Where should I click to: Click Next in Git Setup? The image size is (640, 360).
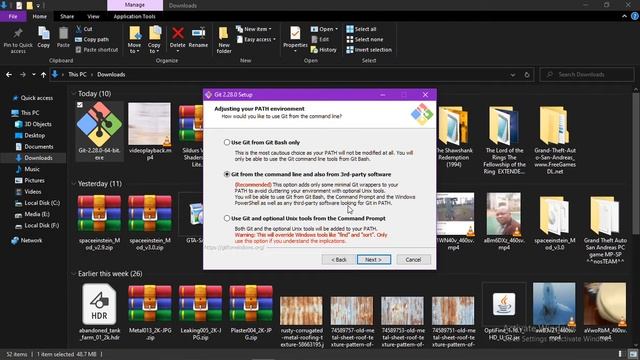(x=373, y=260)
